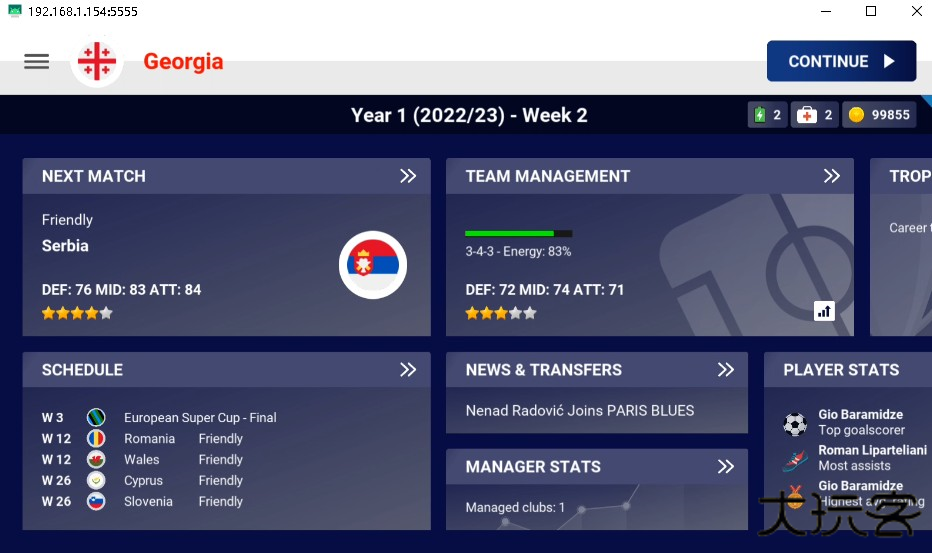Click the top goalscorer soccer ball icon

tap(795, 424)
